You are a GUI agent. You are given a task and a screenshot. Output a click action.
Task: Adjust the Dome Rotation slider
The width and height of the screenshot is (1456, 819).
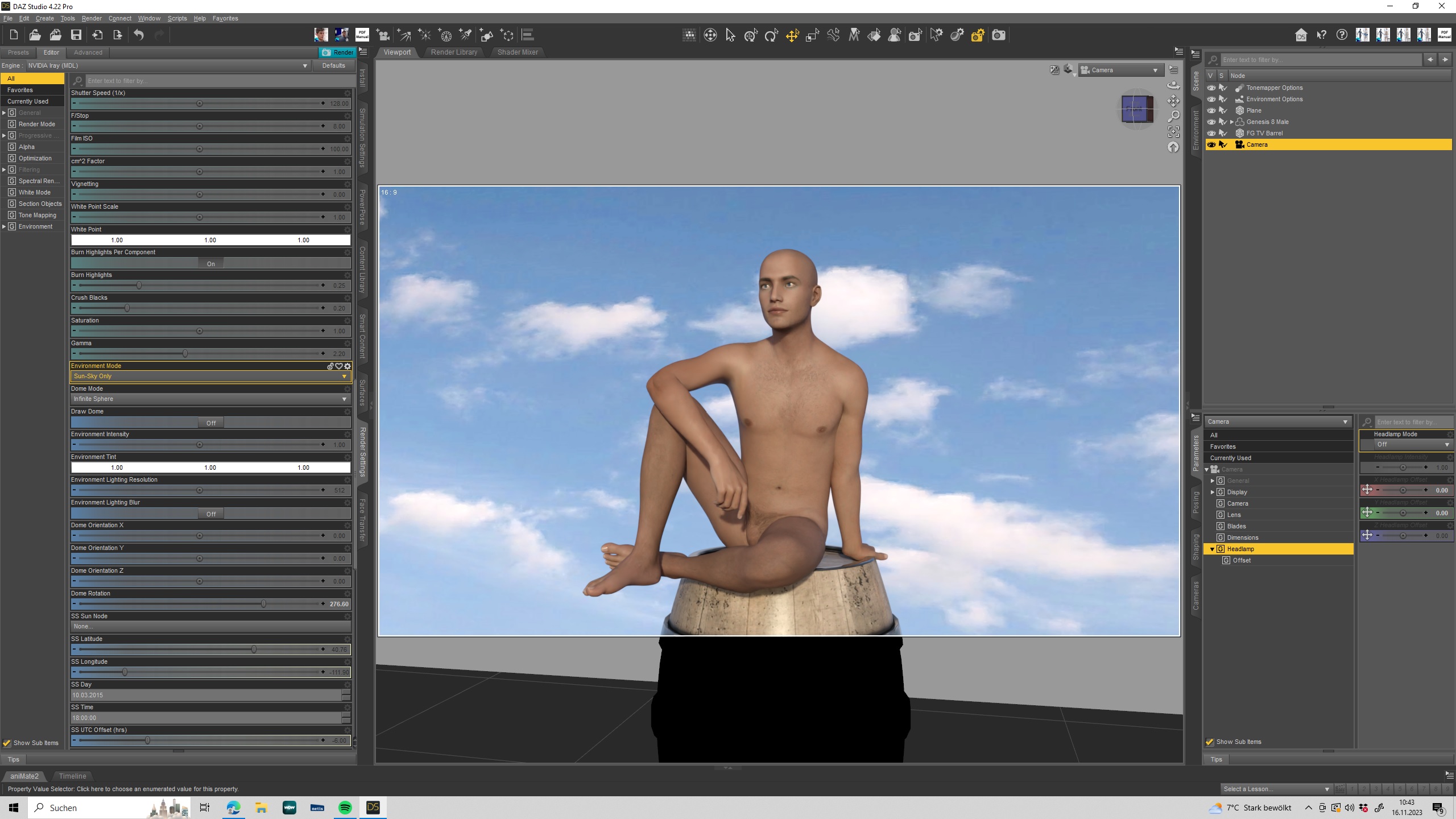(263, 604)
